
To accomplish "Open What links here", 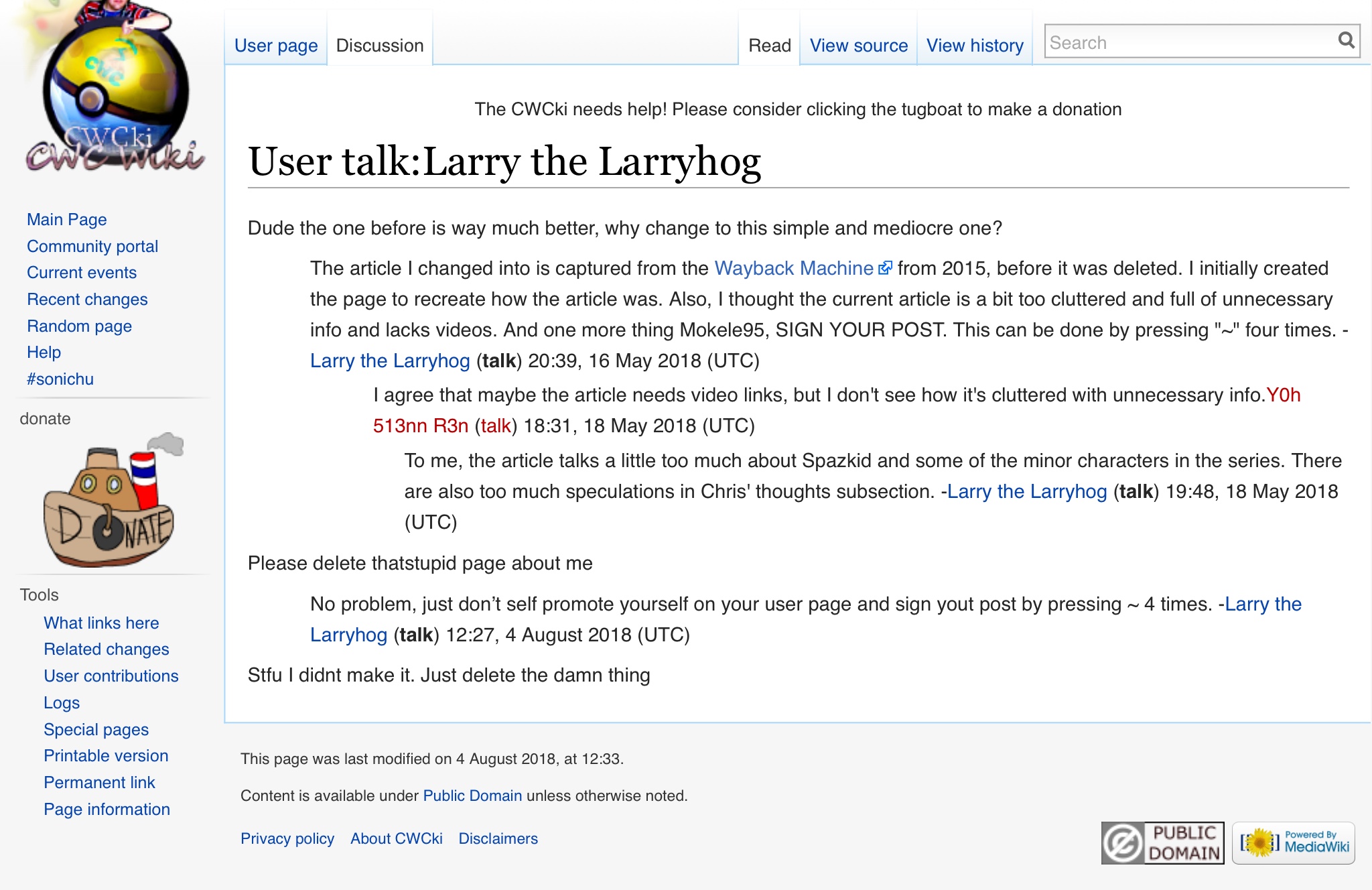I will [x=101, y=623].
